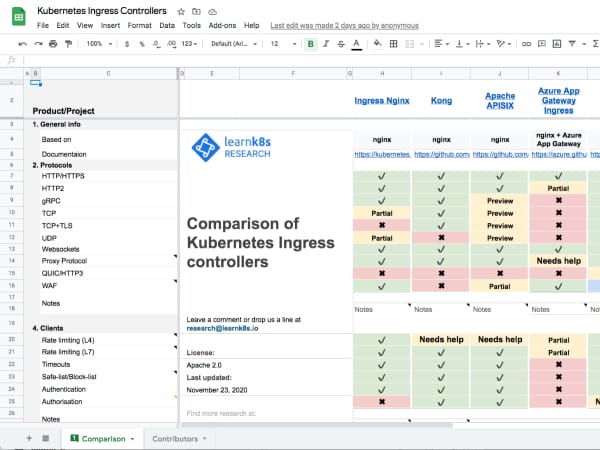Open the Add-ons menu
600x450 pixels.
point(222,25)
